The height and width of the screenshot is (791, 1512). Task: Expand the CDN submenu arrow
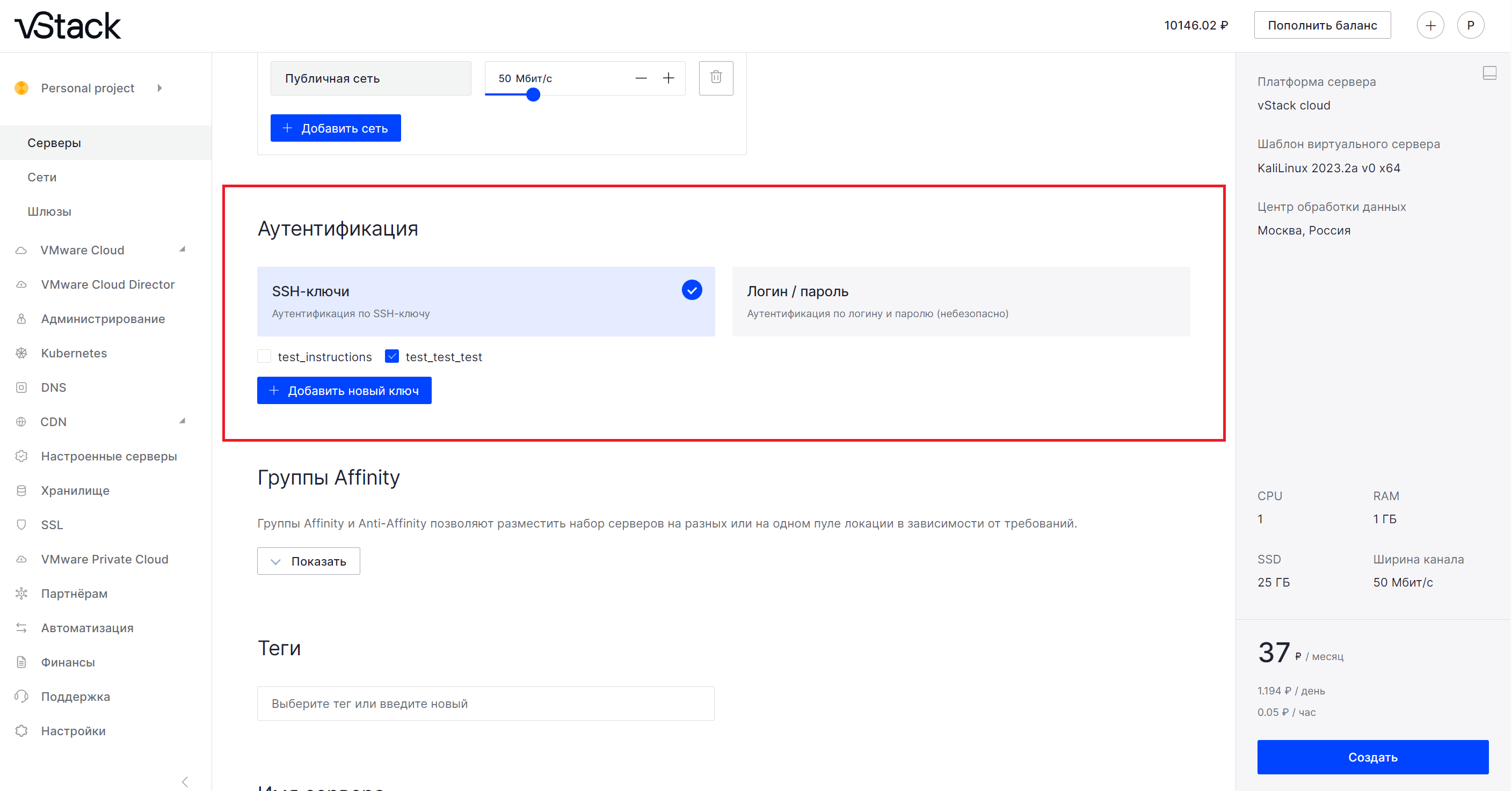[x=183, y=421]
